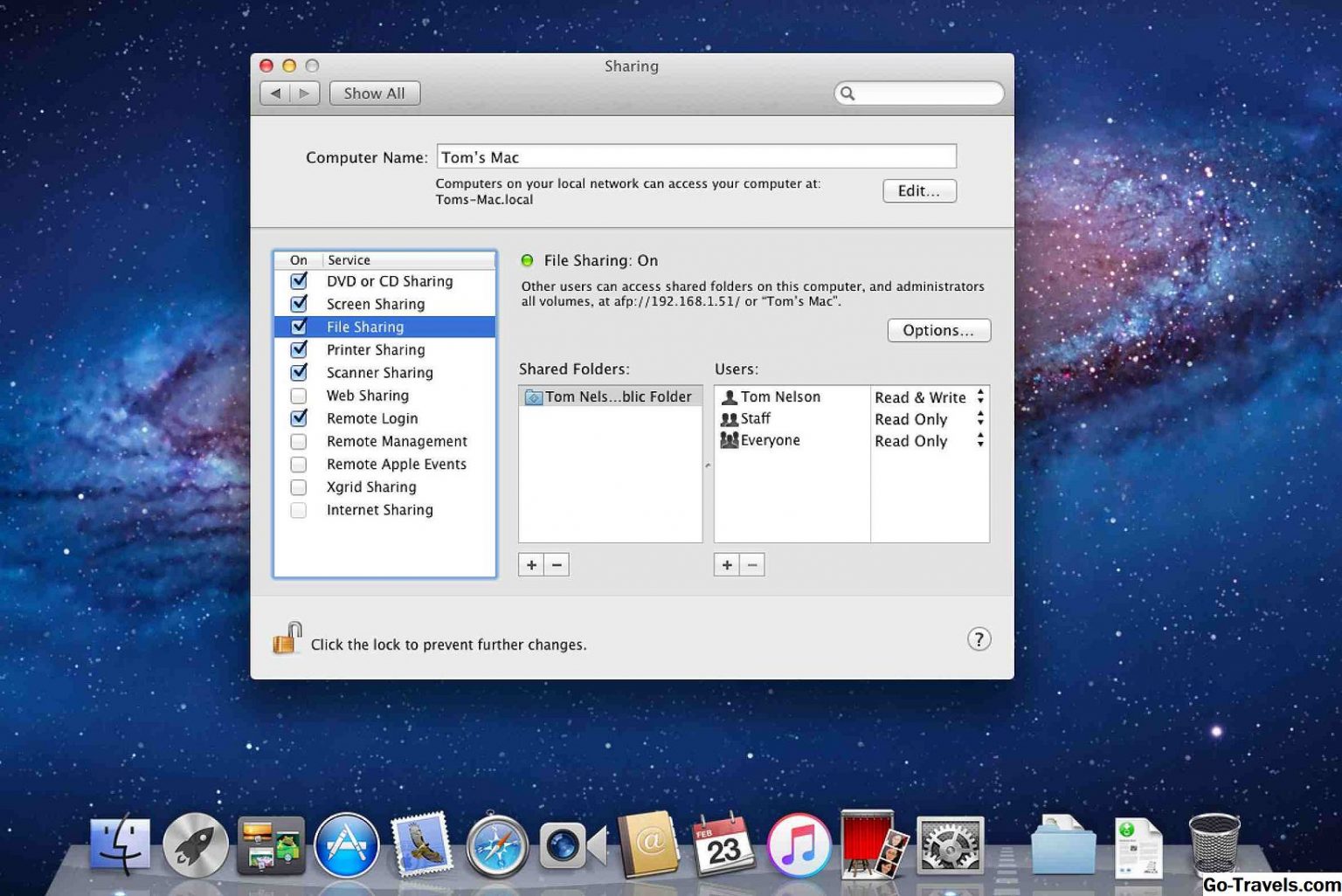Add a user with the plus button
Image resolution: width=1342 pixels, height=896 pixels.
[x=727, y=565]
